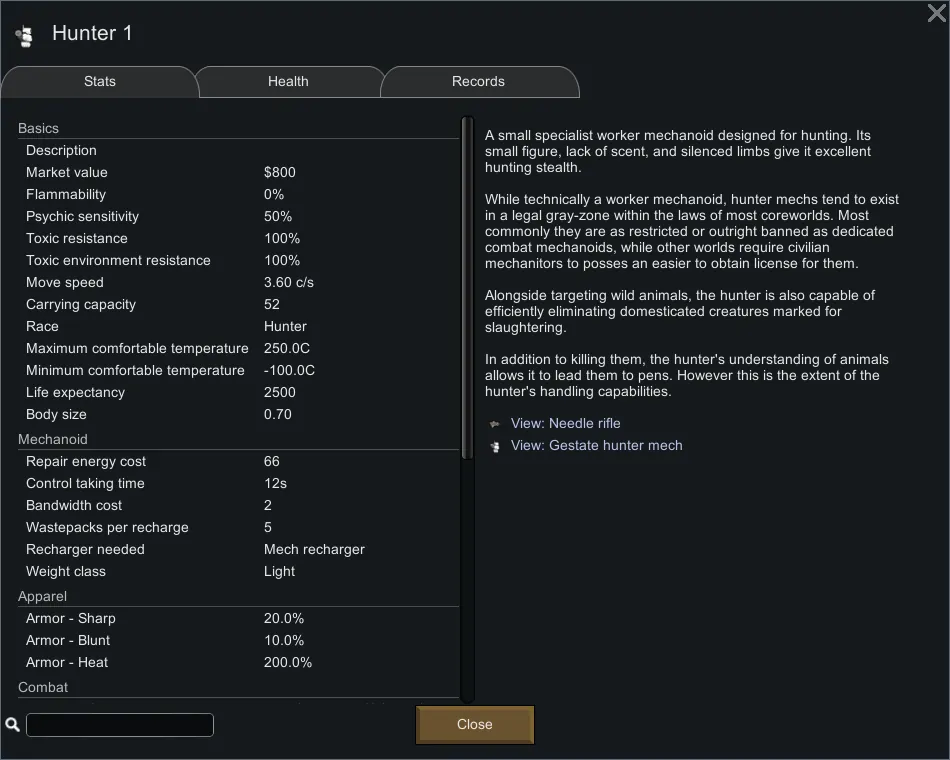Select the Description entry under Basics
The height and width of the screenshot is (760, 950).
point(240,151)
